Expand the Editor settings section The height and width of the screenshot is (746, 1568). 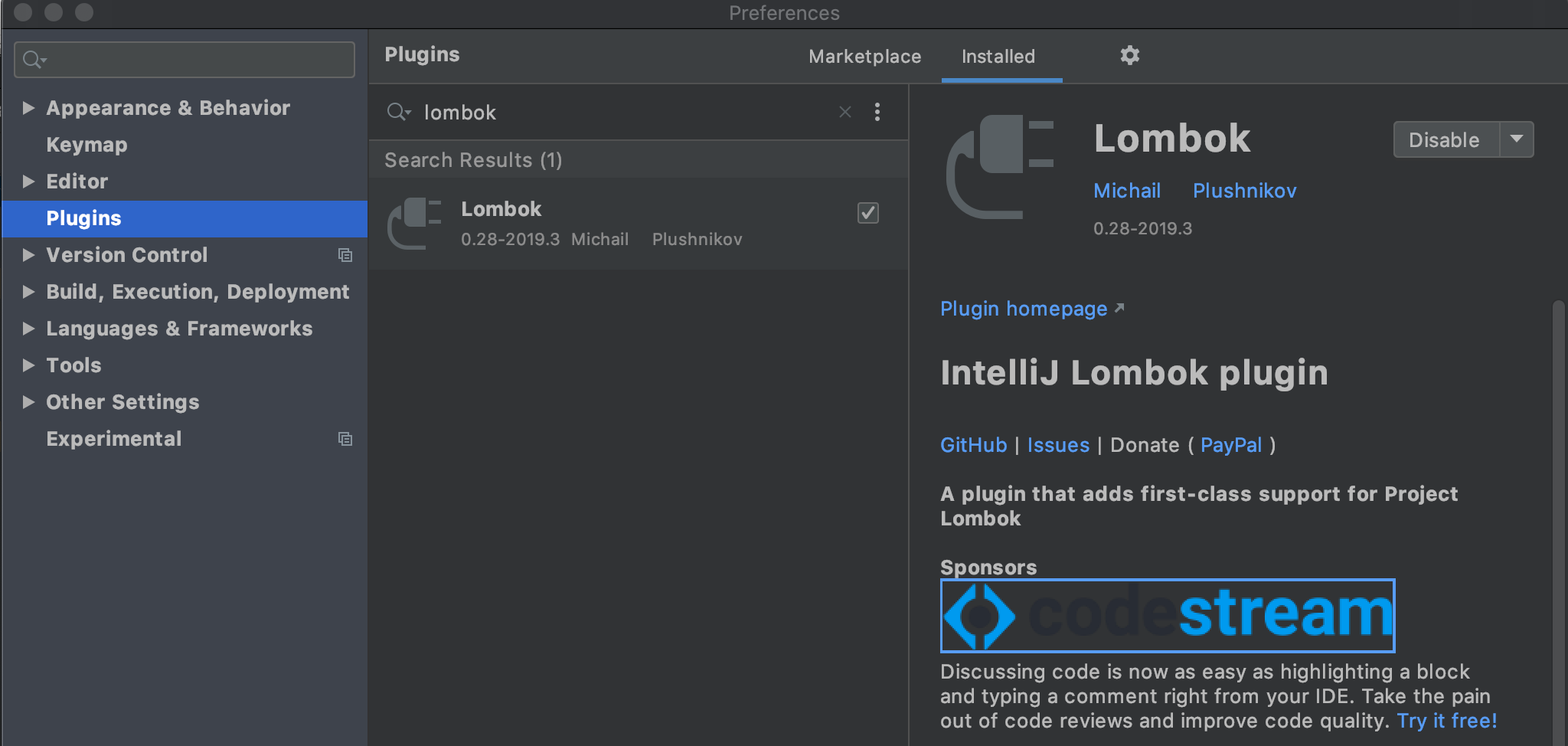pyautogui.click(x=28, y=182)
